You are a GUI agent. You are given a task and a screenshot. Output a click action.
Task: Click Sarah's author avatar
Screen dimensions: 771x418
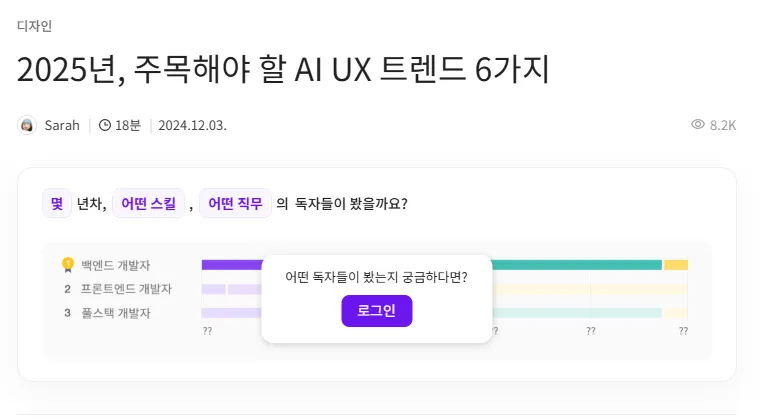[x=27, y=125]
